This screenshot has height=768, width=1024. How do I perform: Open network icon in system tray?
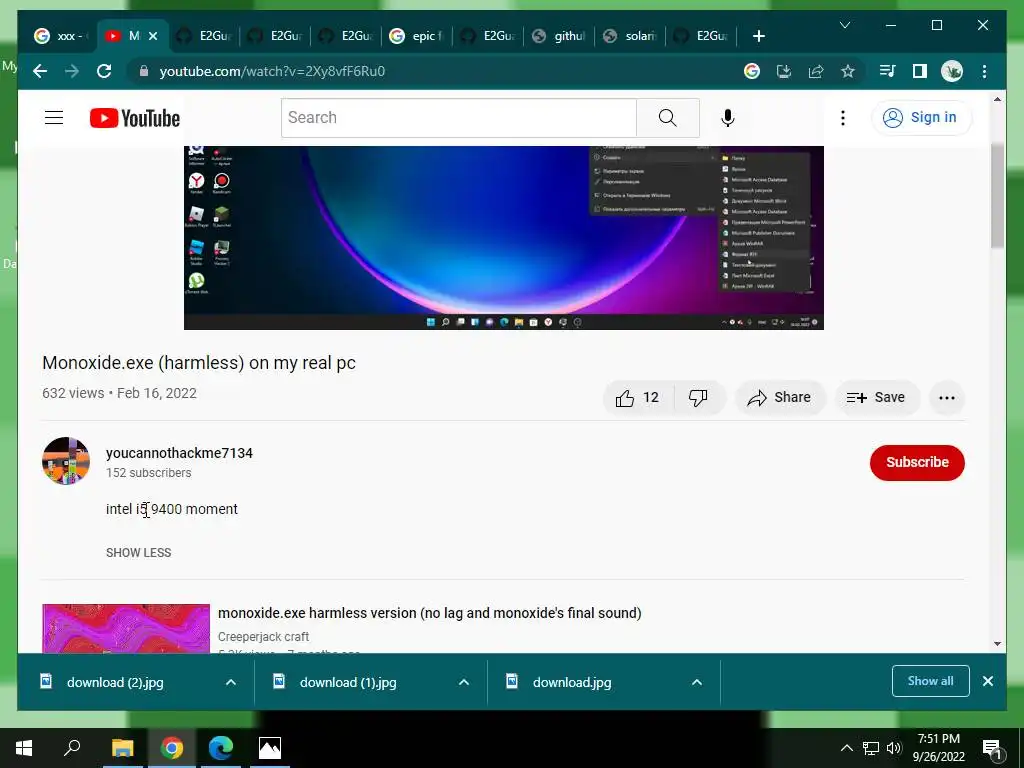pyautogui.click(x=870, y=748)
